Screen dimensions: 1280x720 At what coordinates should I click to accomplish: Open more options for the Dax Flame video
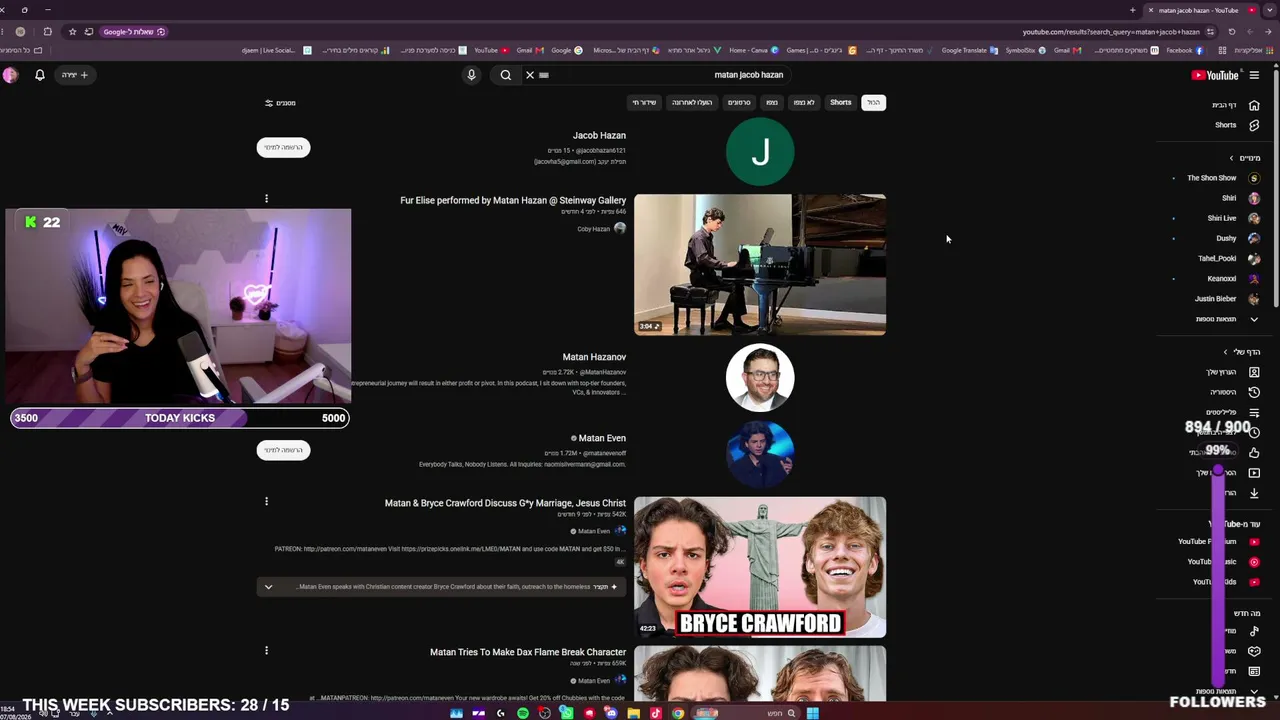click(x=266, y=650)
